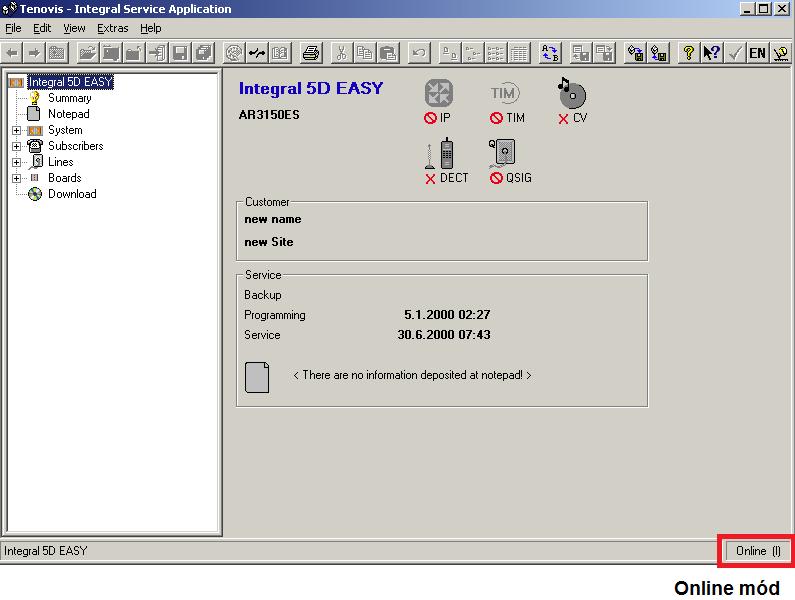Click the Paste clipboard toolbar icon
This screenshot has width=795, height=600.
click(388, 53)
